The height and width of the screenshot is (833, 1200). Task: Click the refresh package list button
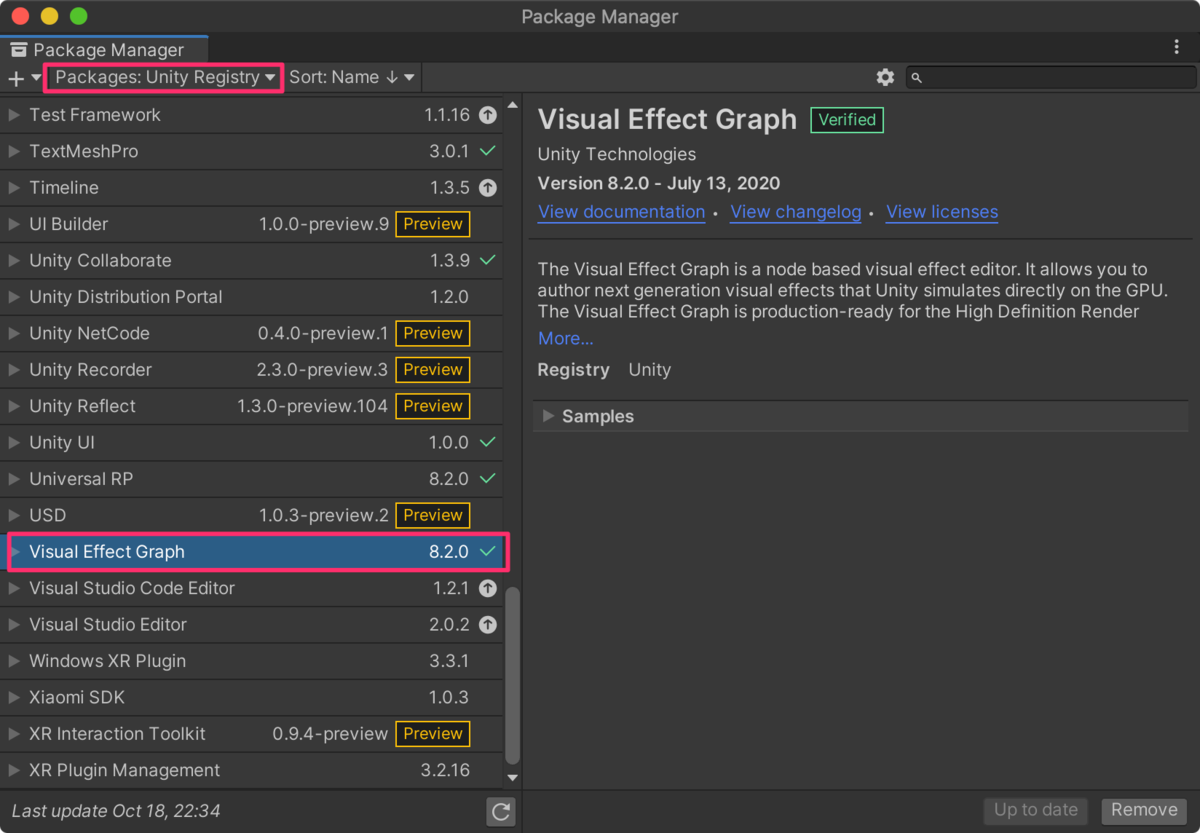coord(501,811)
